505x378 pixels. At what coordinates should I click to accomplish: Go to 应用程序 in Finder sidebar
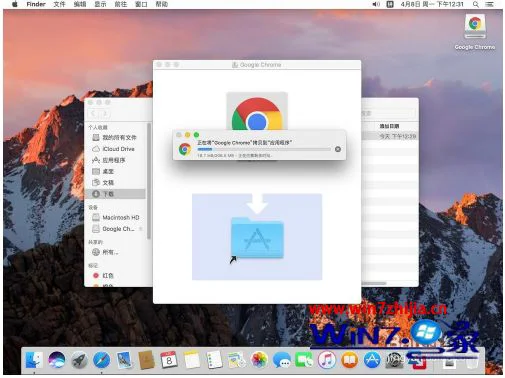115,160
